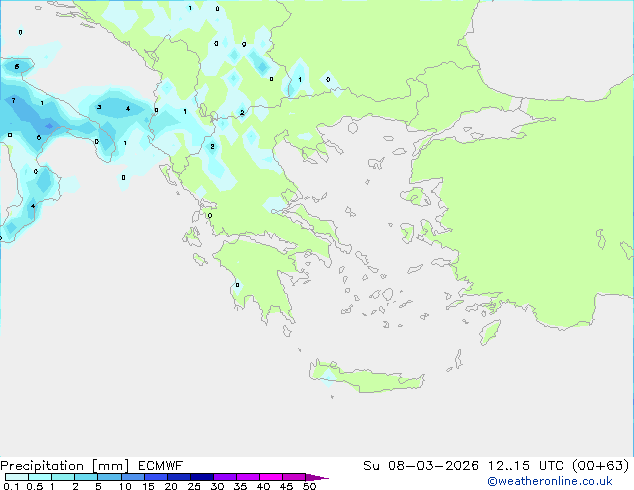
Task: Select the 0.5 mm legend color swatch
Action: pyautogui.click(x=40, y=477)
